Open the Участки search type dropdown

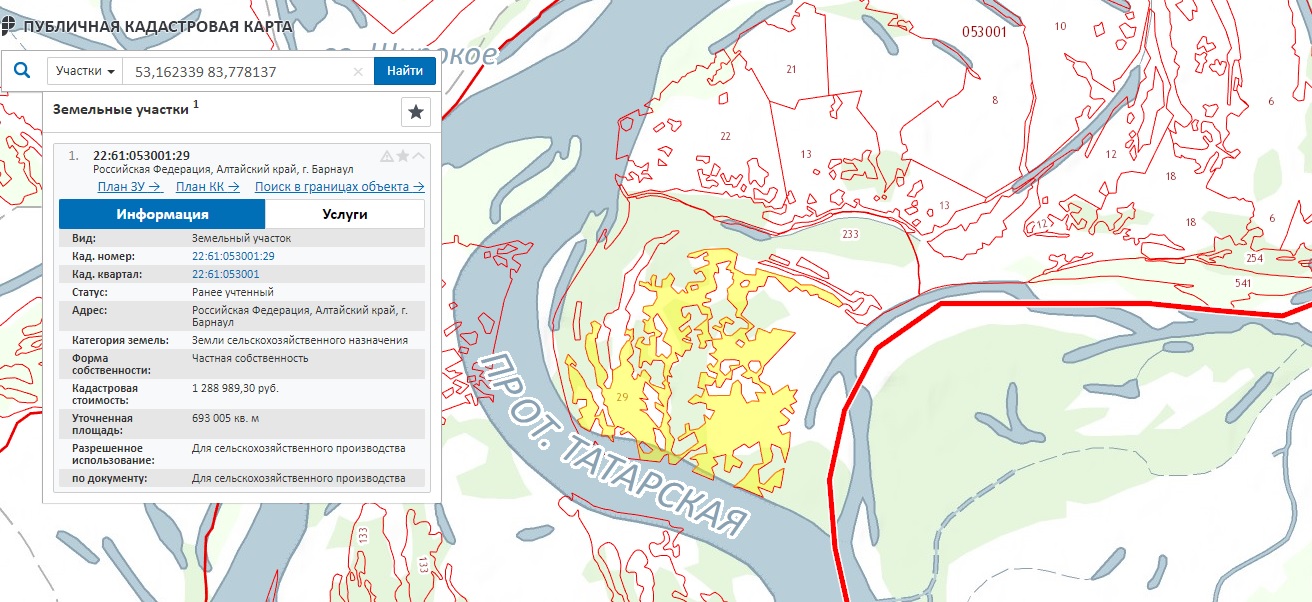[x=86, y=72]
